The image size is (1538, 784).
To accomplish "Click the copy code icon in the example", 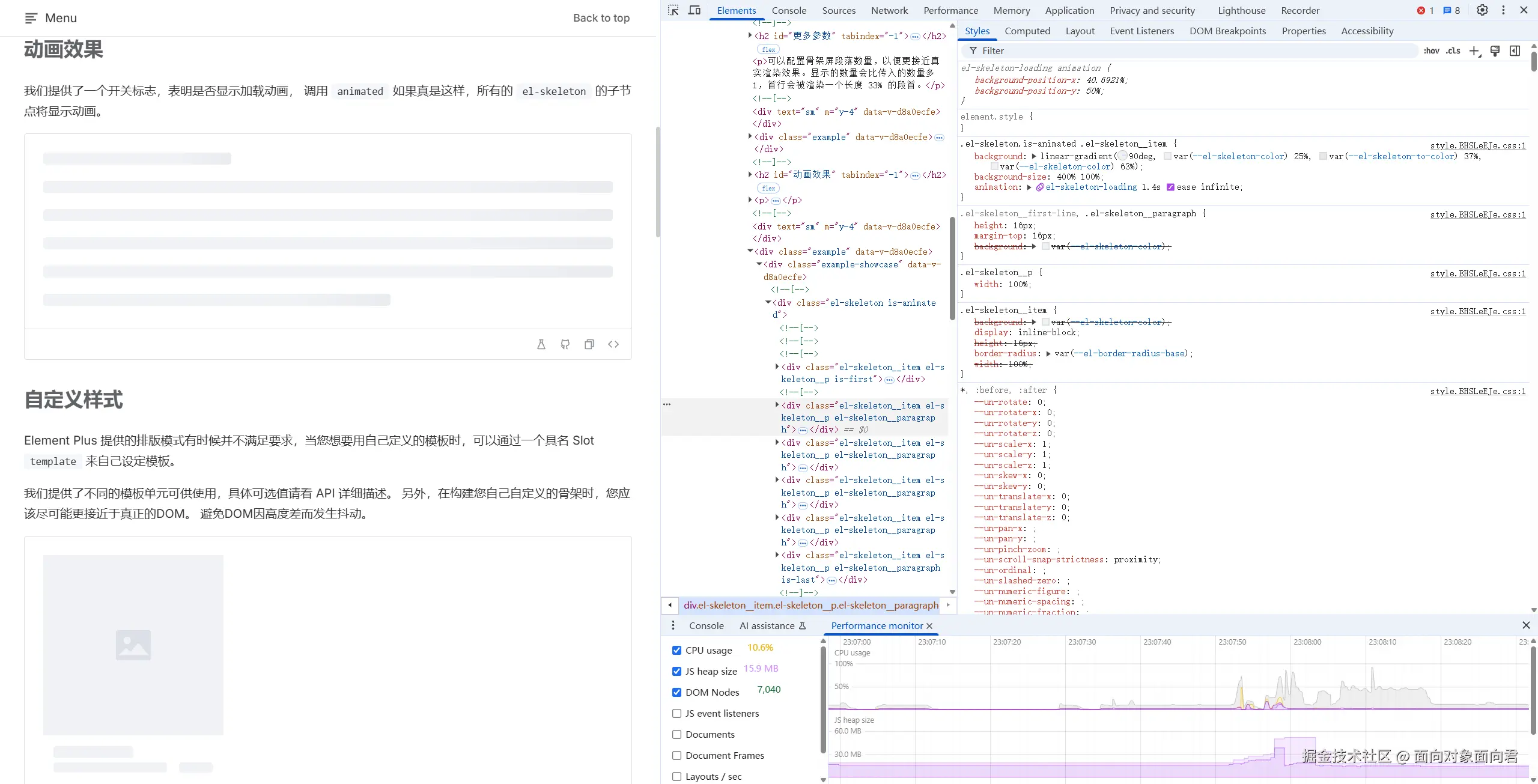I will [589, 344].
